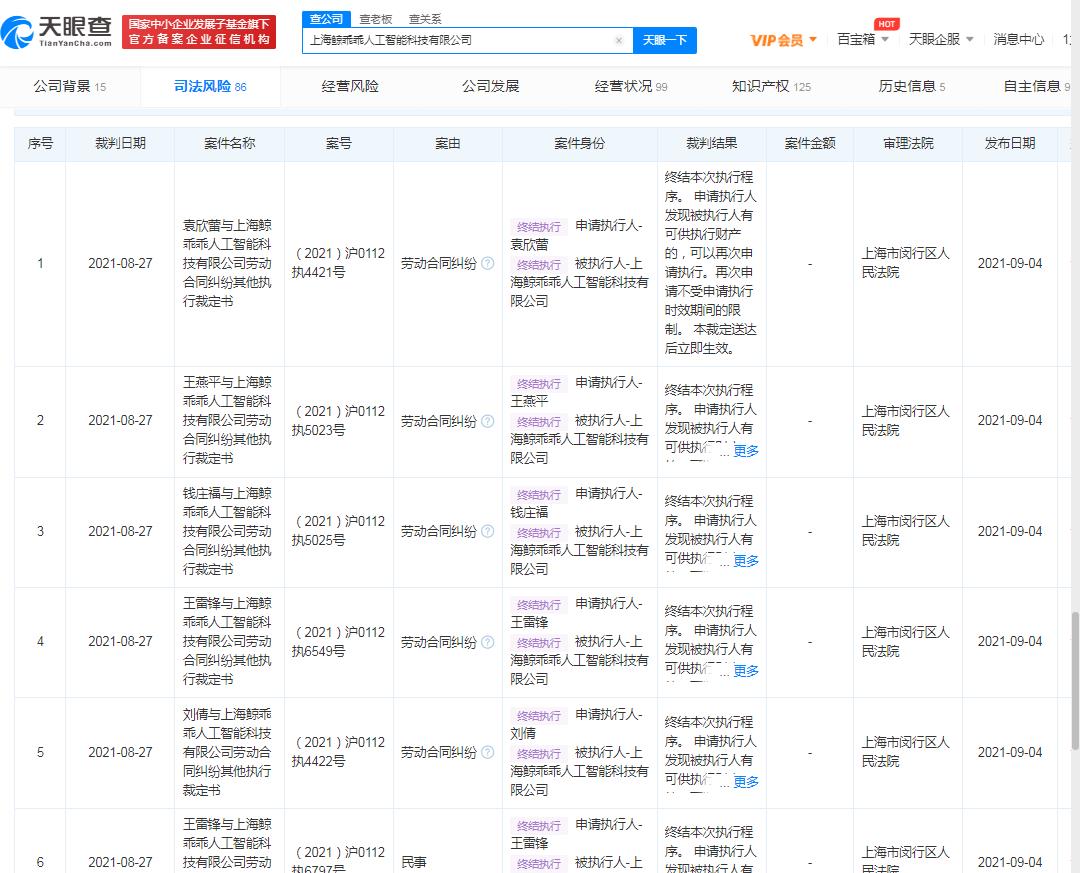Click help icon beside 劳动合同纠纷 in row 4
Image resolution: width=1080 pixels, height=873 pixels.
coord(487,642)
